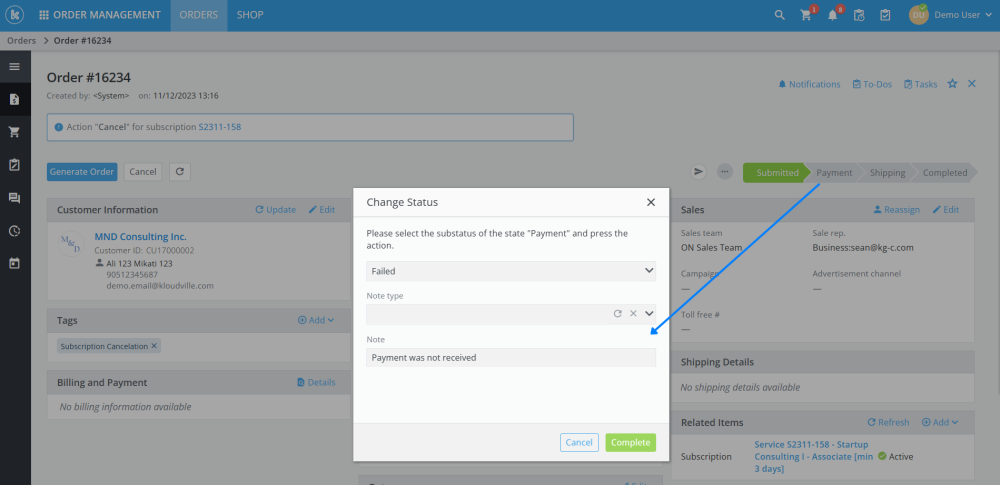
Task: Cancel the Change Status dialog
Action: 579,442
